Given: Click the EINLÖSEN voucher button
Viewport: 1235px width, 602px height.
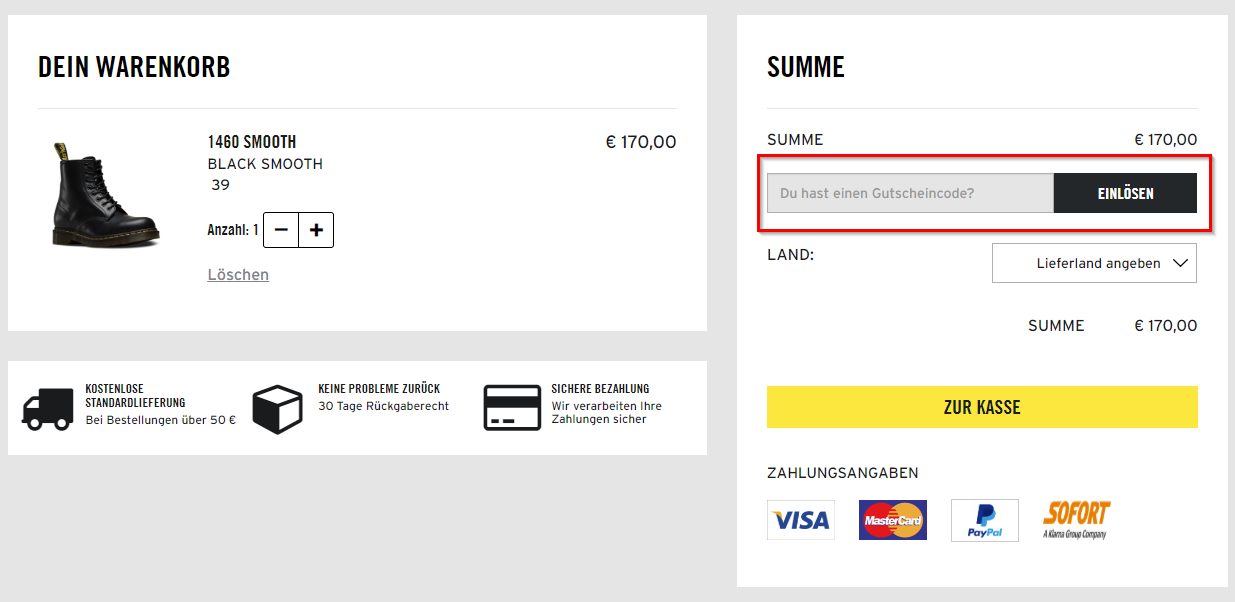Looking at the screenshot, I should click(x=1125, y=193).
